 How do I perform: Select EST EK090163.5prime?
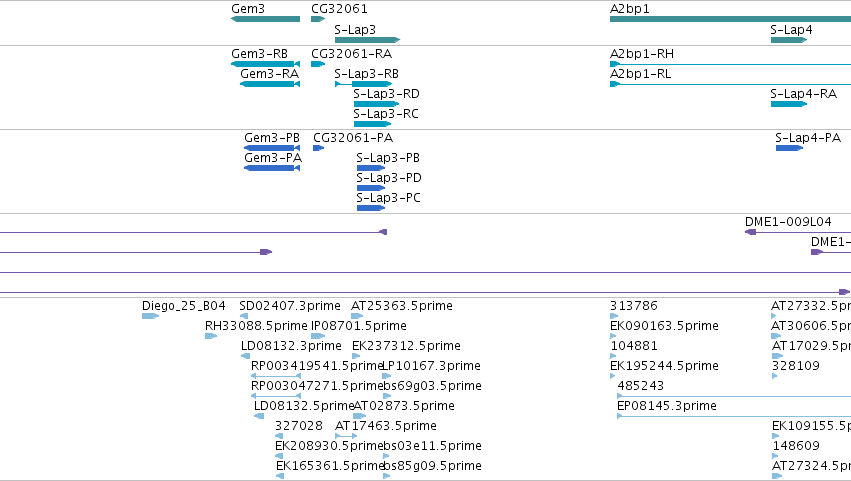pos(613,336)
